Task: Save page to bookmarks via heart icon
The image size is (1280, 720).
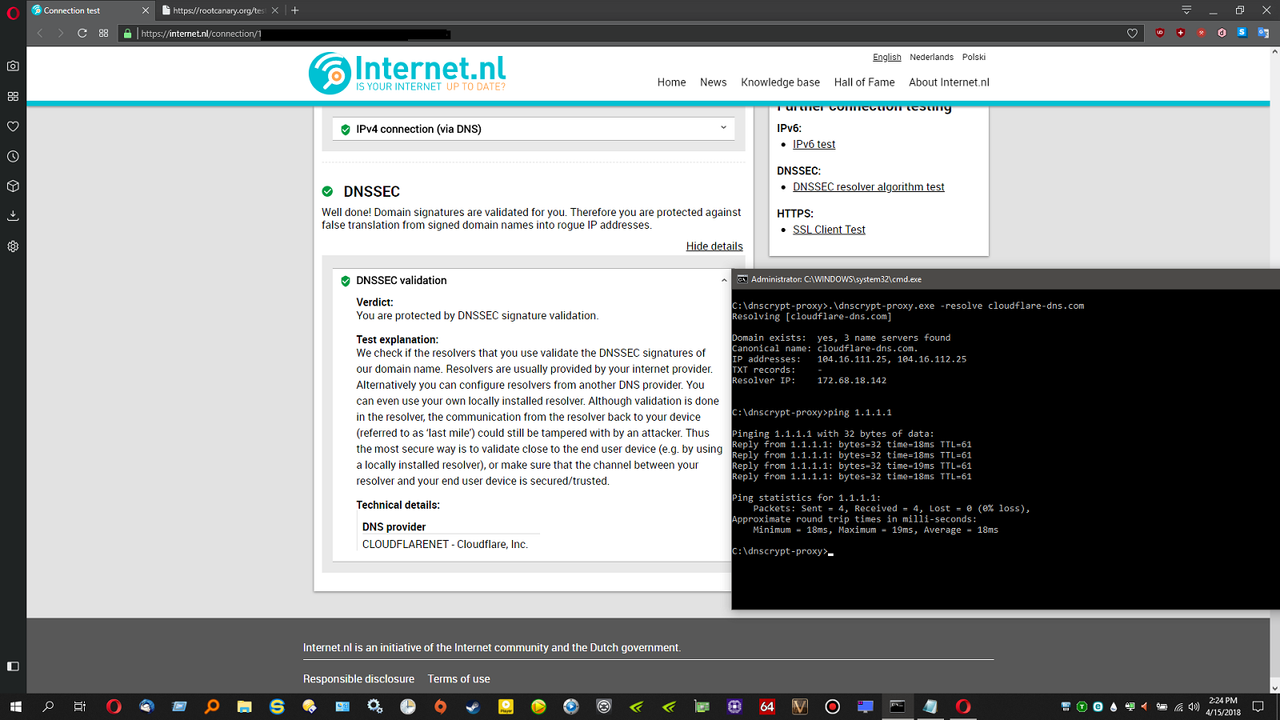Action: [x=1132, y=32]
